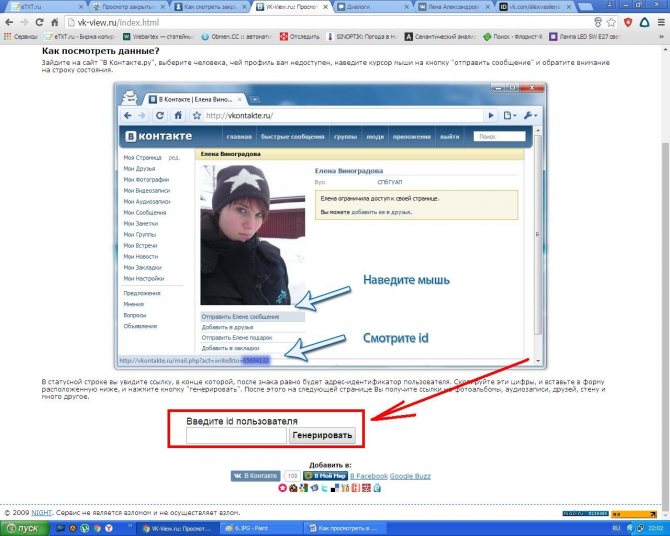Expand the hidden bookmarks overflow chevron
This screenshot has width=670, height=536.
click(x=662, y=37)
